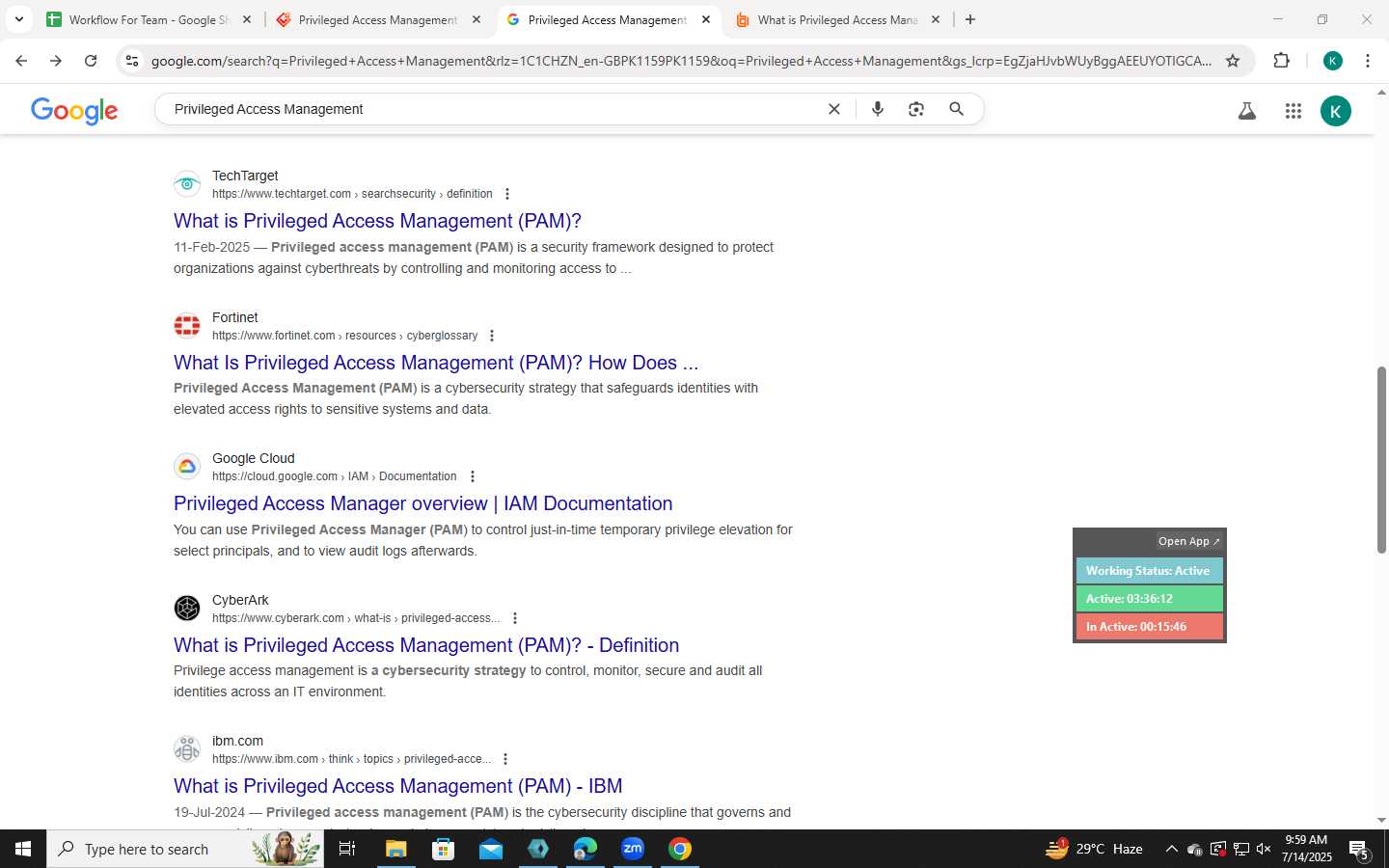Click Working Status: Active bar
The height and width of the screenshot is (868, 1389).
pos(1149,571)
